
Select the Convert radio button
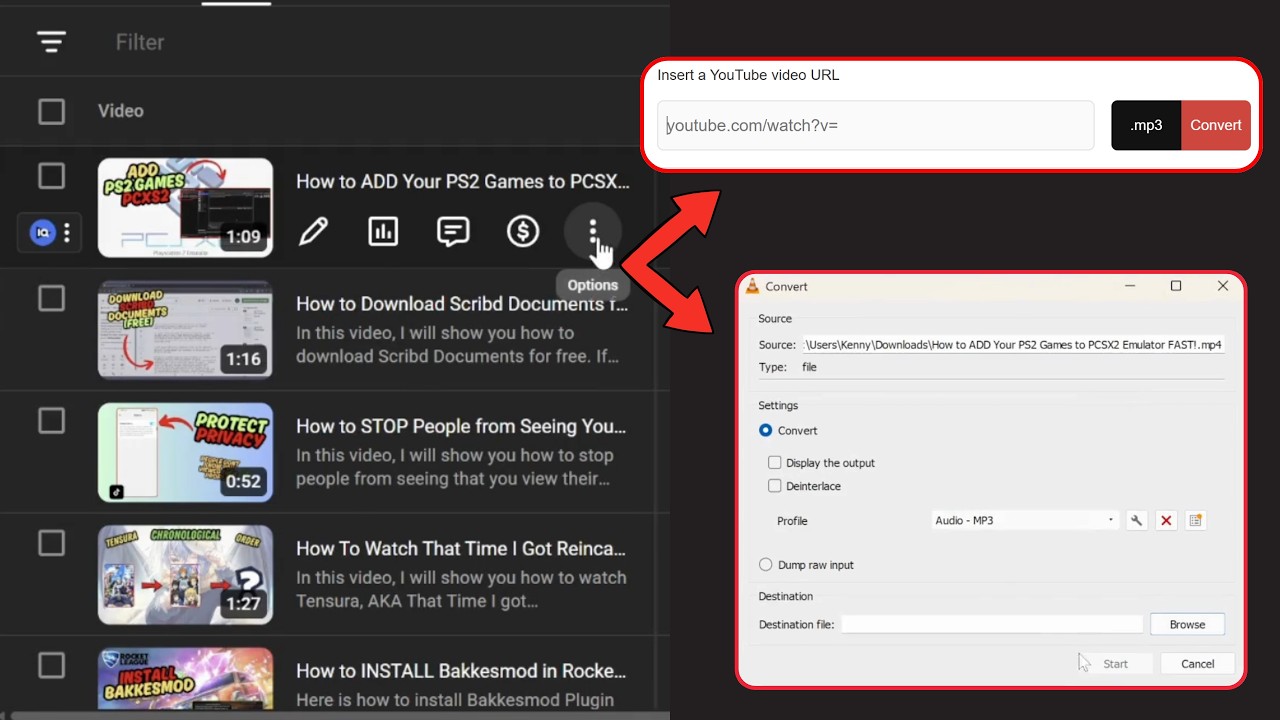coord(766,430)
